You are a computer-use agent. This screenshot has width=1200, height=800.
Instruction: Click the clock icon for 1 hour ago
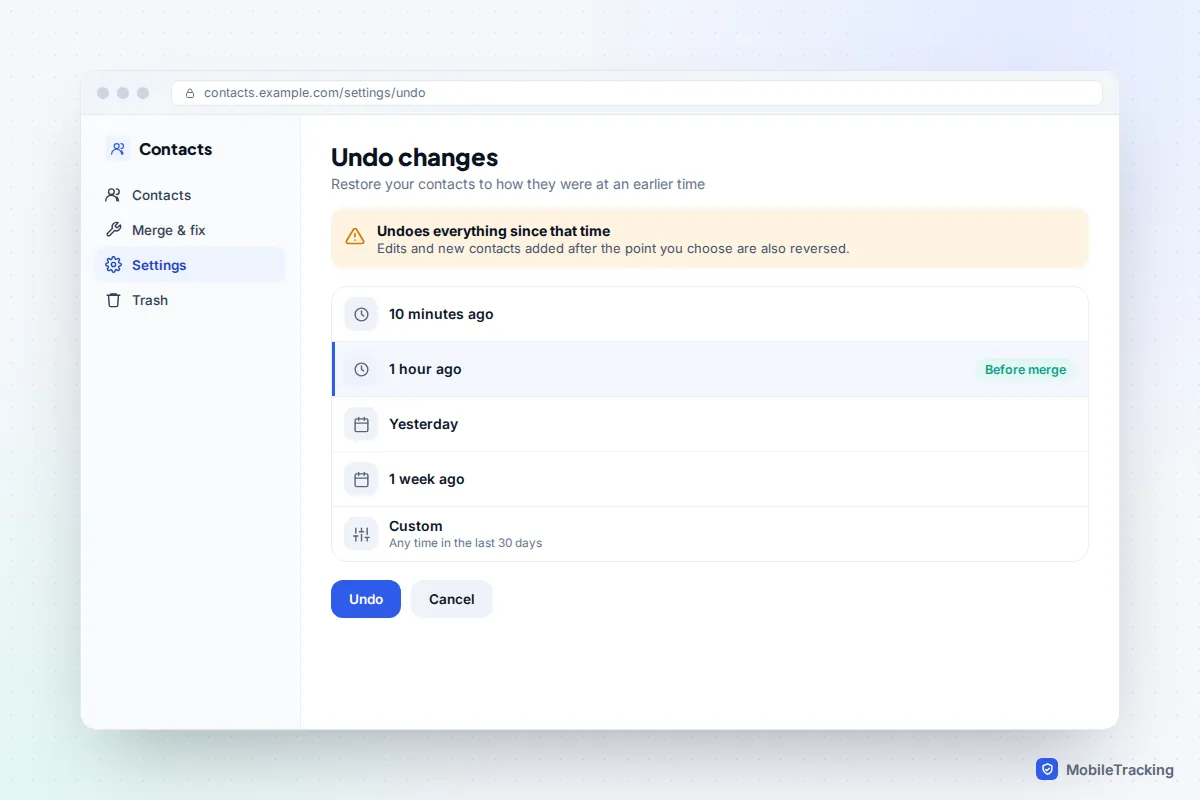361,369
